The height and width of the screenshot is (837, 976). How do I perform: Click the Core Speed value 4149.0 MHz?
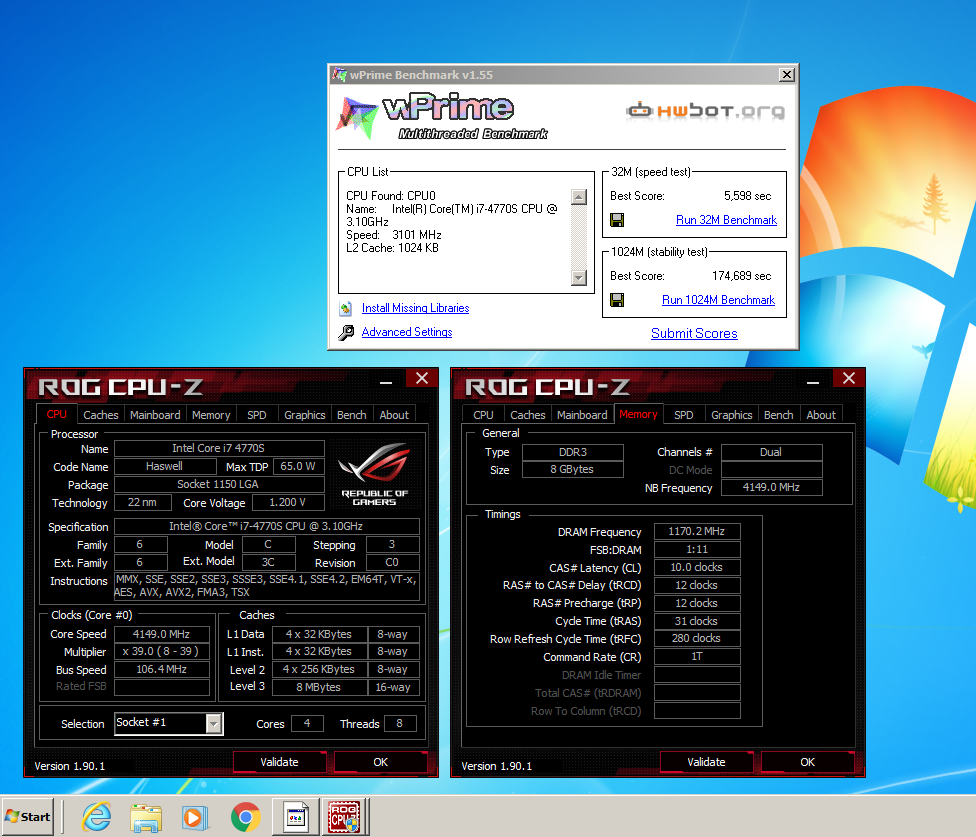(x=161, y=634)
